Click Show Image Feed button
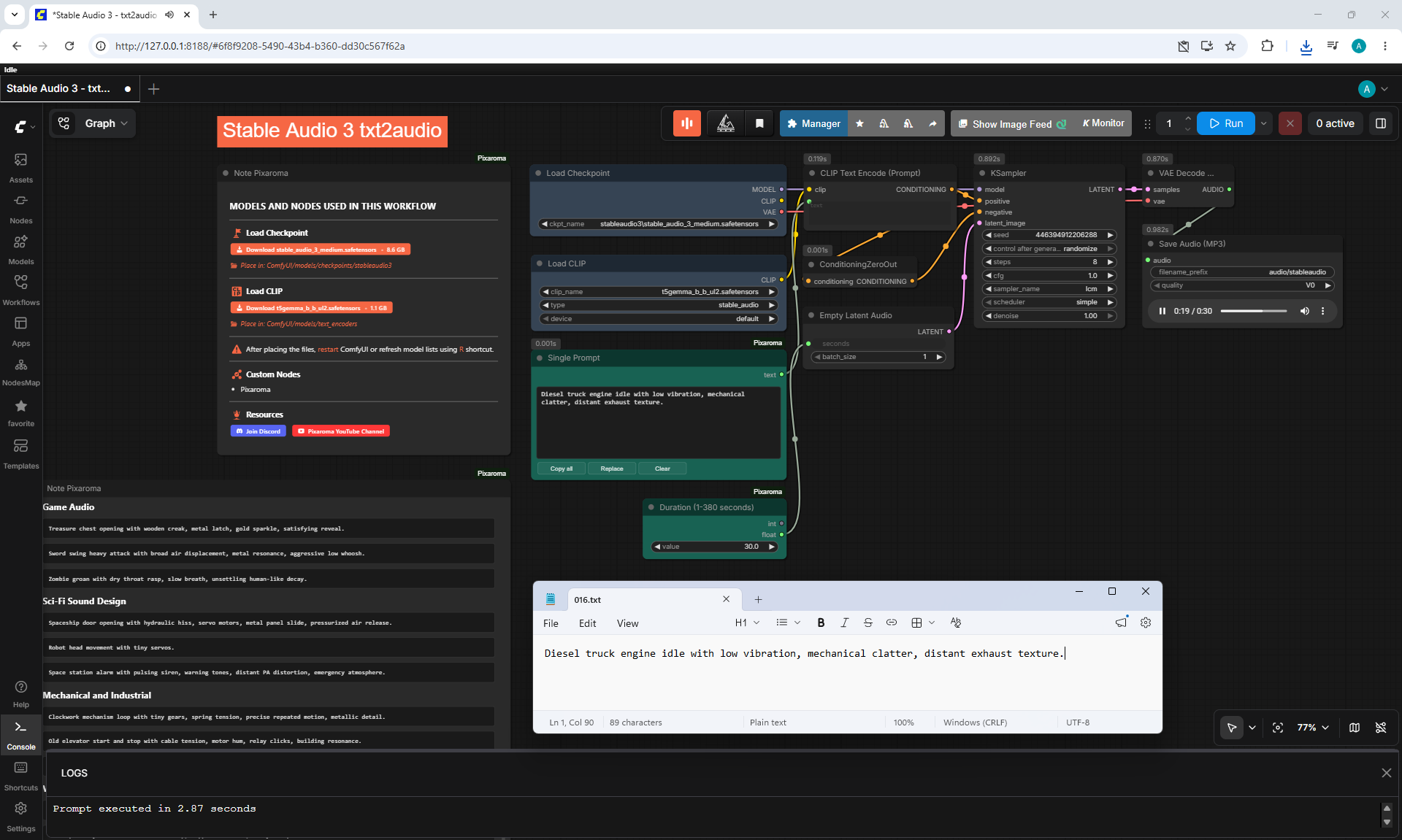1402x840 pixels. click(x=1012, y=123)
